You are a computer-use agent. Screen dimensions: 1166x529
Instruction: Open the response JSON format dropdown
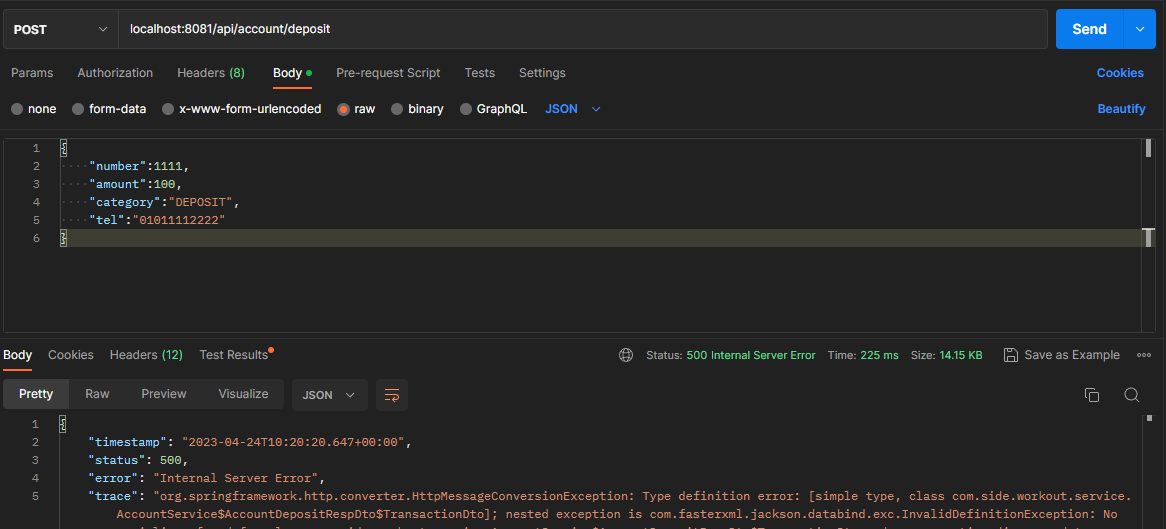[x=329, y=395]
